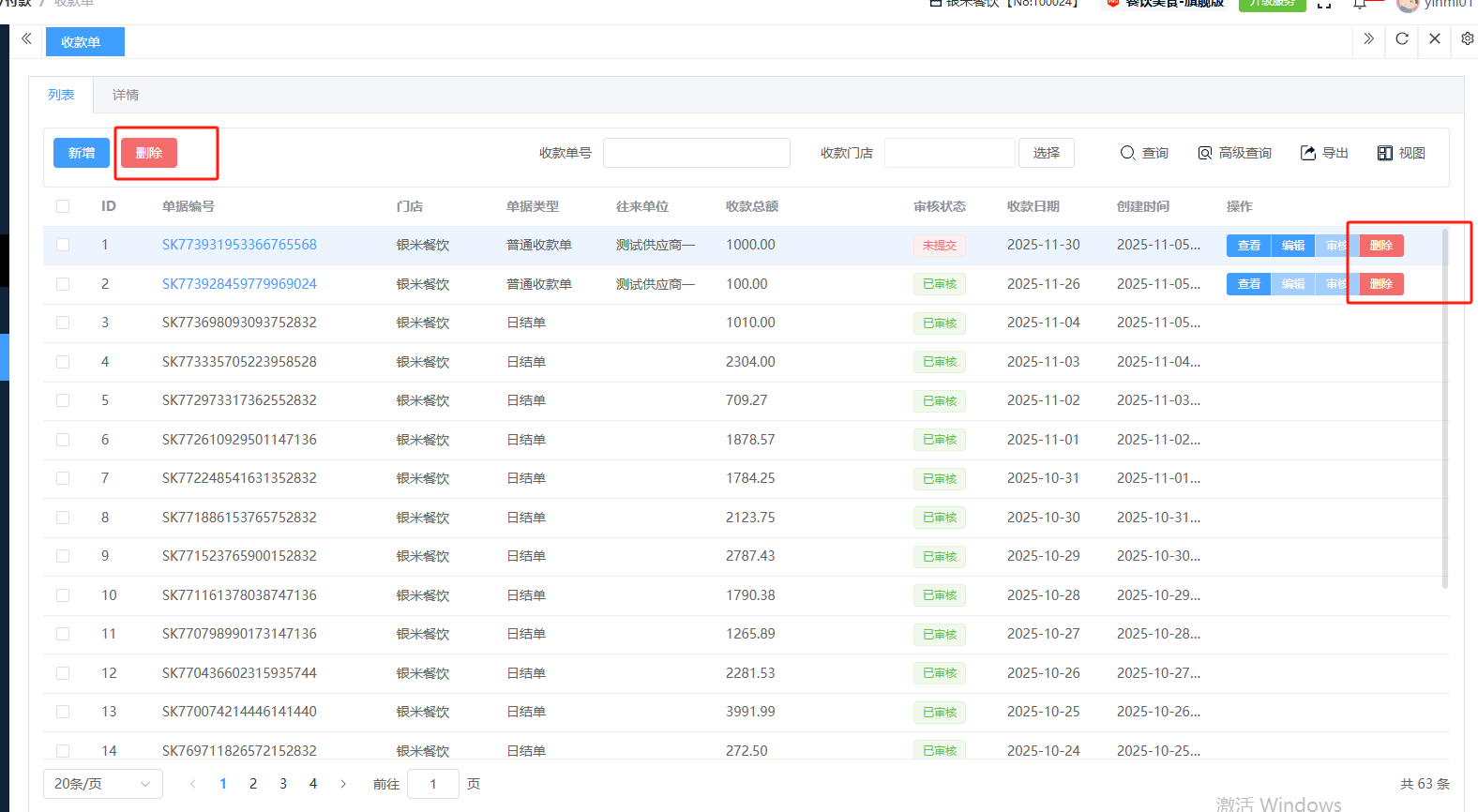Select the 收款单 page tab
This screenshot has width=1478, height=812.
(x=82, y=42)
